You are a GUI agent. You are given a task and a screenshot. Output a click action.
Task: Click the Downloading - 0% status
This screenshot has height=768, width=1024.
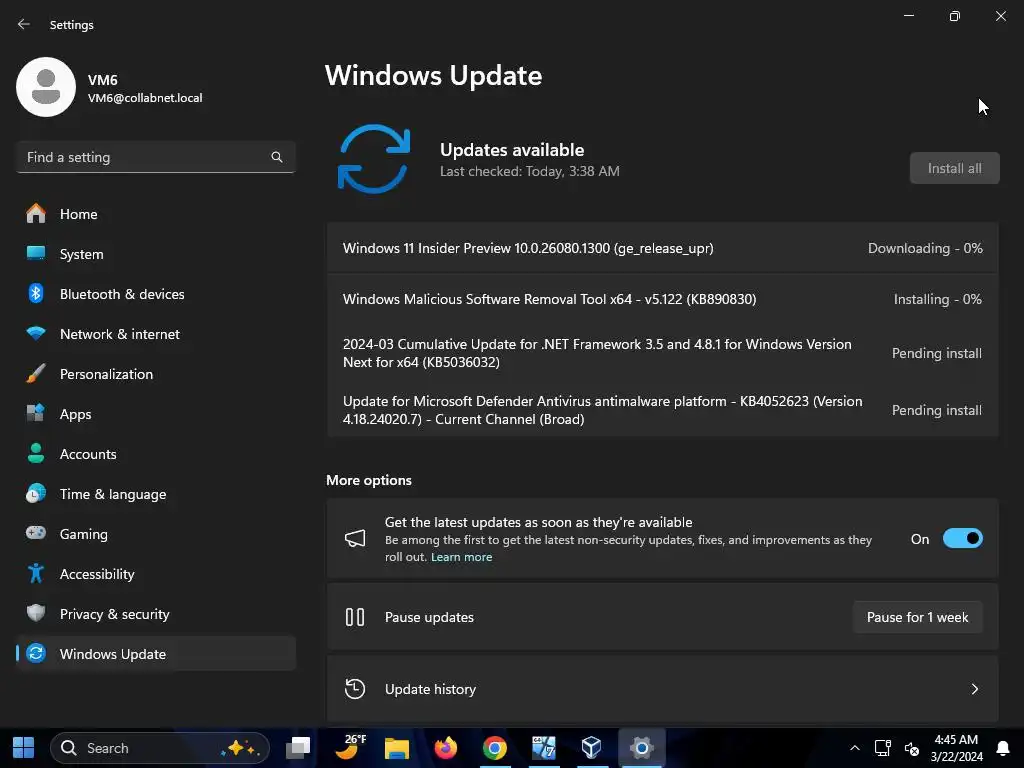tap(925, 248)
